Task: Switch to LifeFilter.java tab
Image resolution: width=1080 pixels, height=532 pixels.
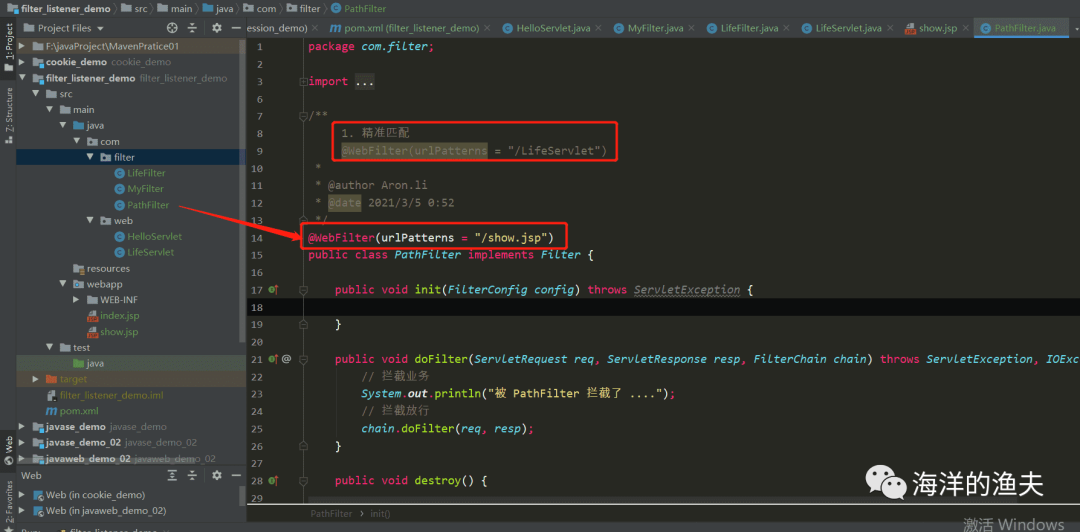Action: (749, 28)
